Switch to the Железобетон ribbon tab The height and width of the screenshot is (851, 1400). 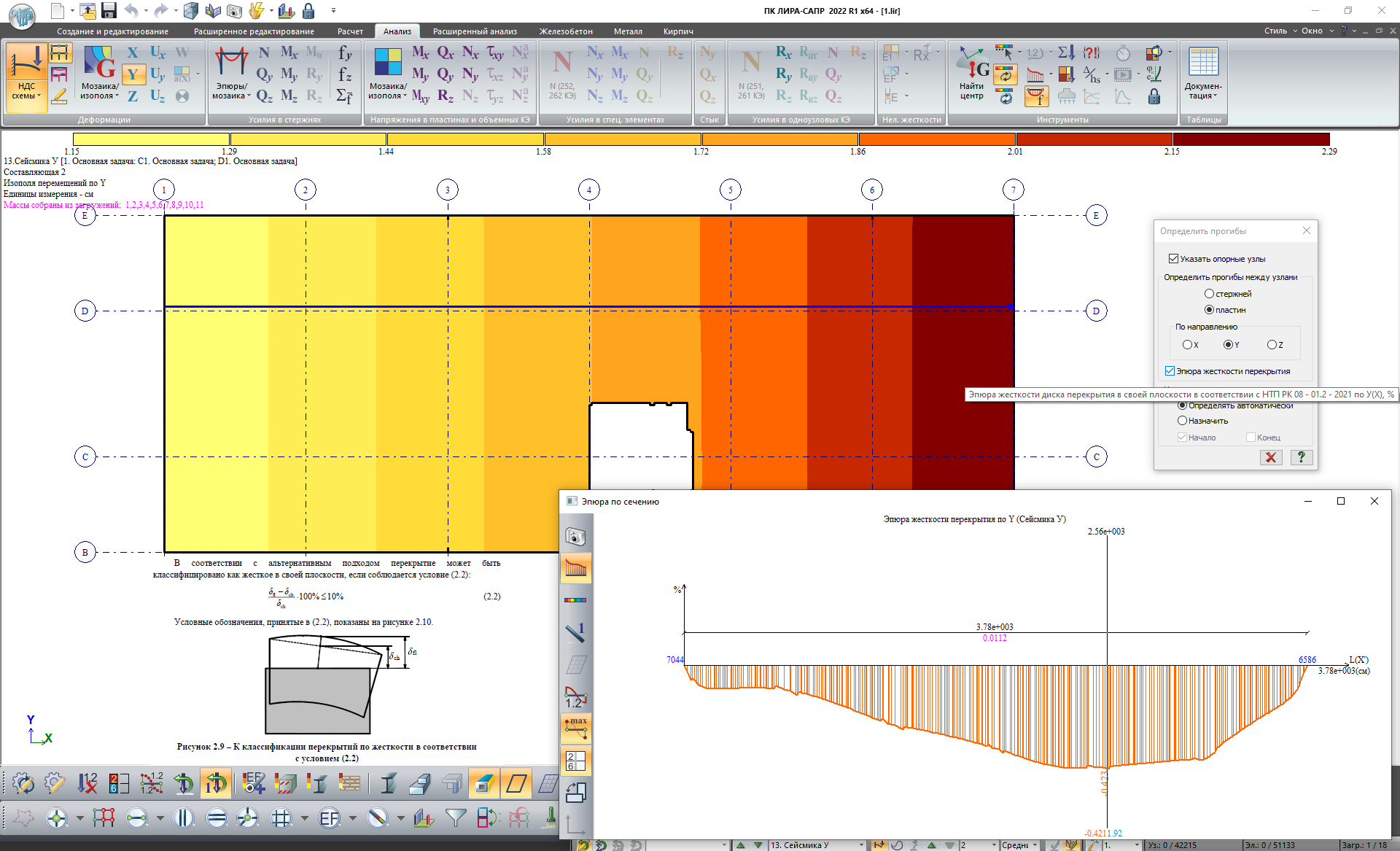tap(565, 31)
